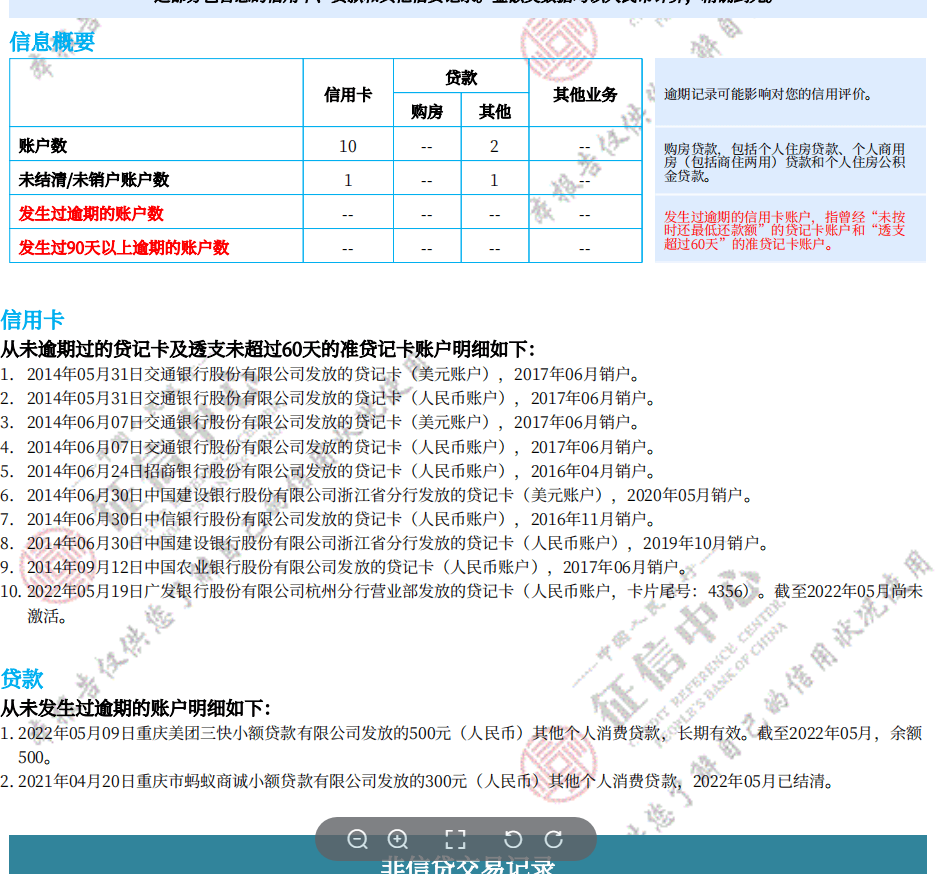This screenshot has width=935, height=874.
Task: Click the heading 从未逾期过的贷记卡及透支未超过60天的准贷记卡账户明细如下
Action: [268, 349]
